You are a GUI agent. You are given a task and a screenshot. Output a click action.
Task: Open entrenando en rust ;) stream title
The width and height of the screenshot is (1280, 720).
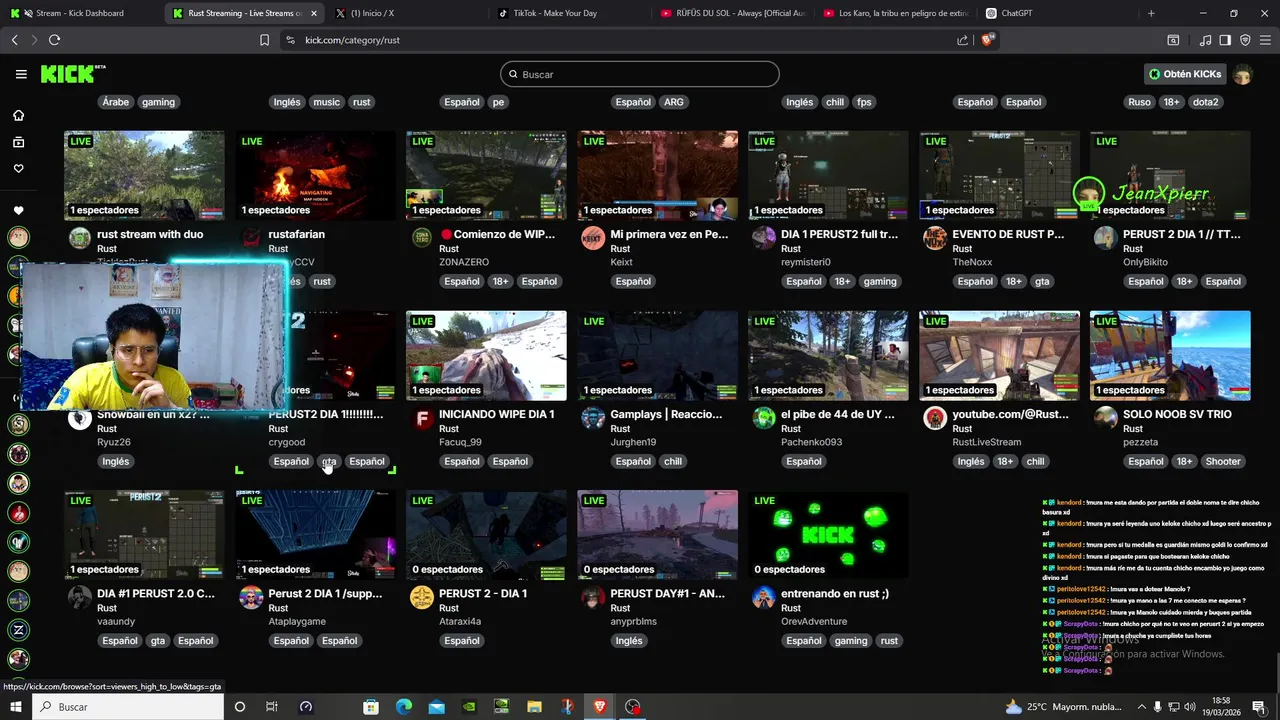(834, 594)
